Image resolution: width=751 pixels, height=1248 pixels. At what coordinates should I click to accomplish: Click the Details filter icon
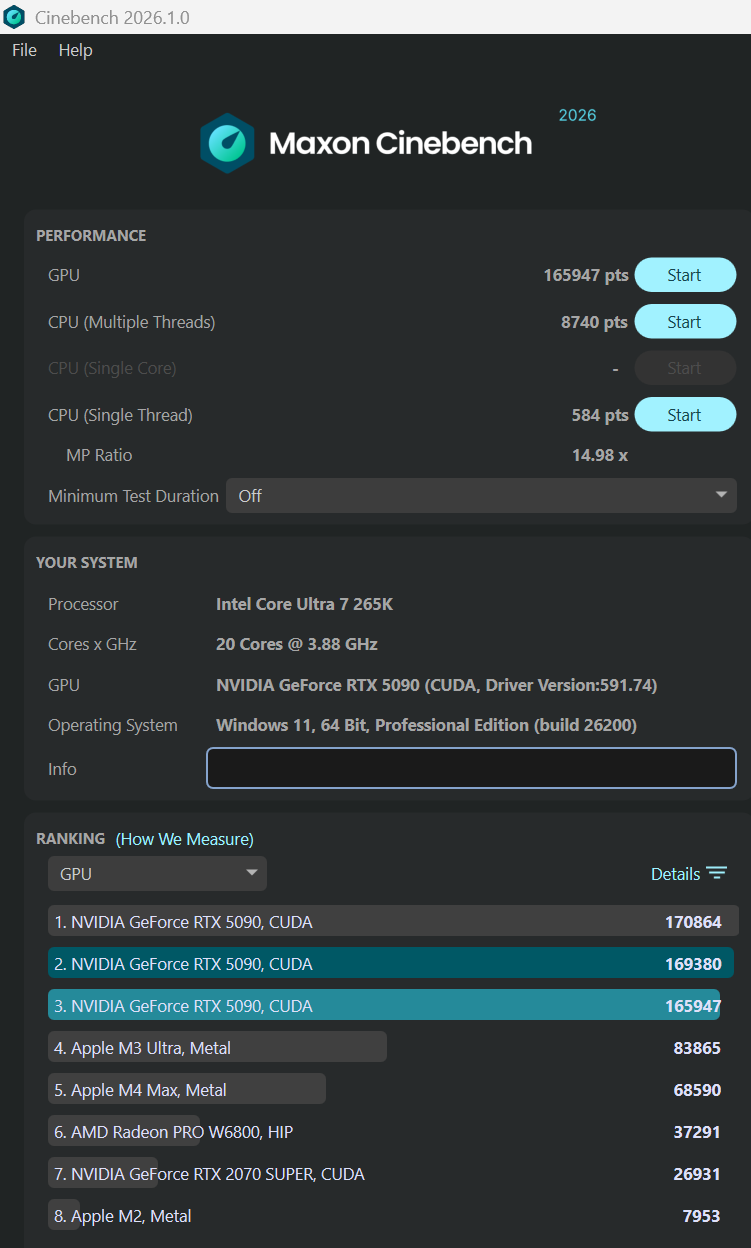[x=716, y=873]
